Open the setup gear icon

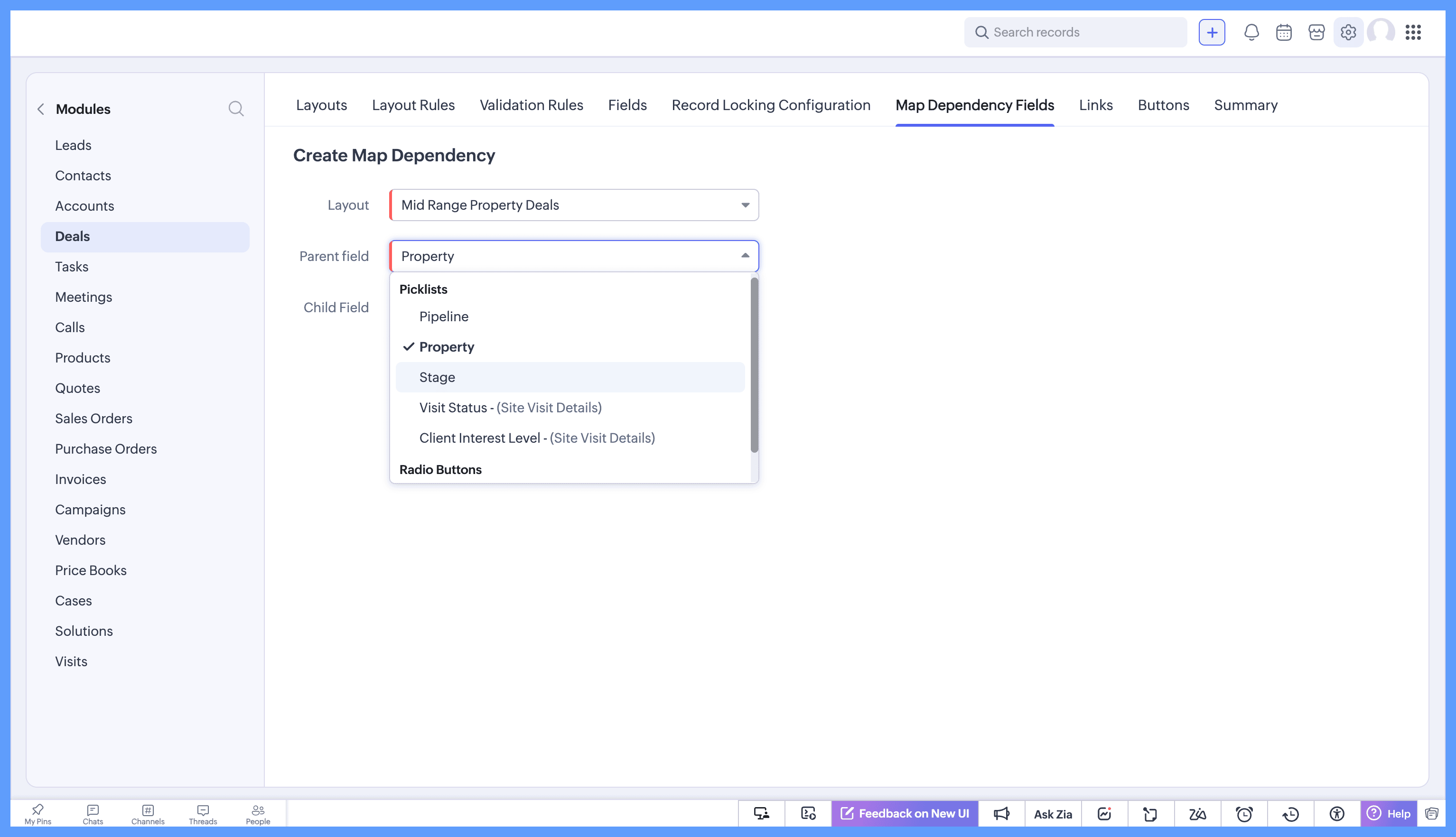tap(1348, 32)
